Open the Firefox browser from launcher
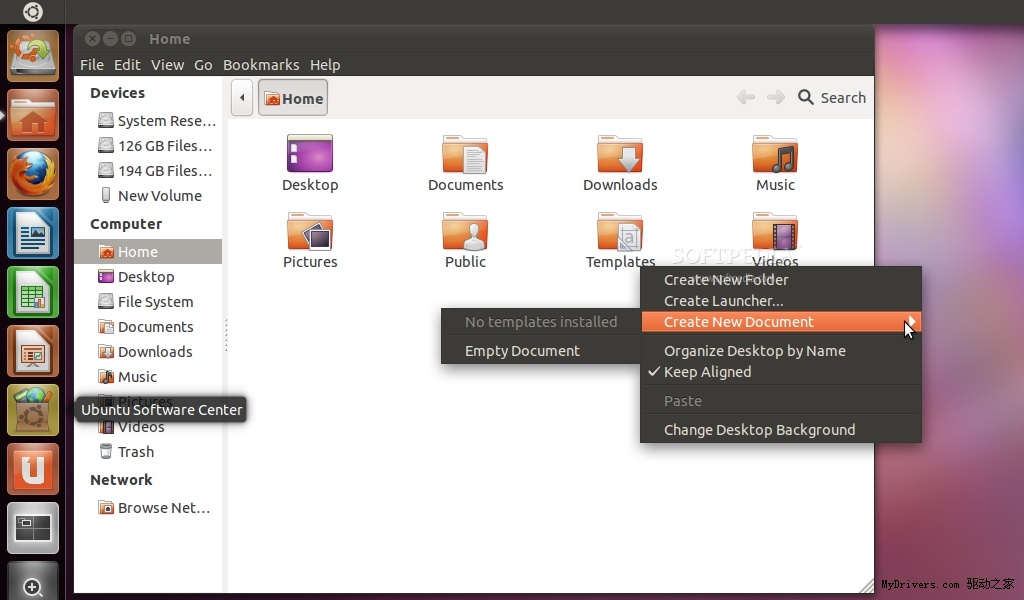 (x=33, y=175)
